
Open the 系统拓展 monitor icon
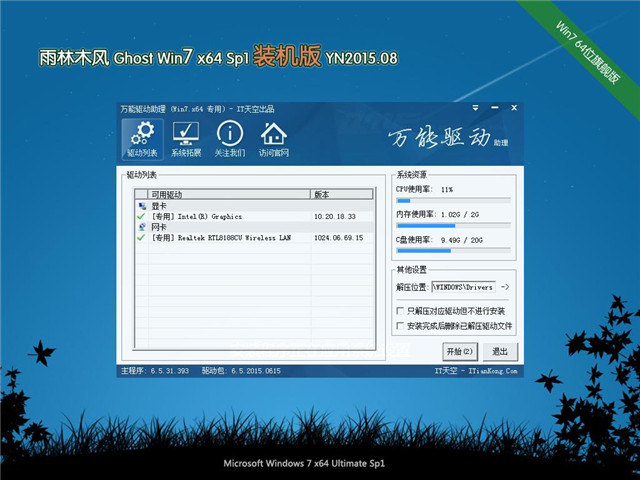(186, 139)
